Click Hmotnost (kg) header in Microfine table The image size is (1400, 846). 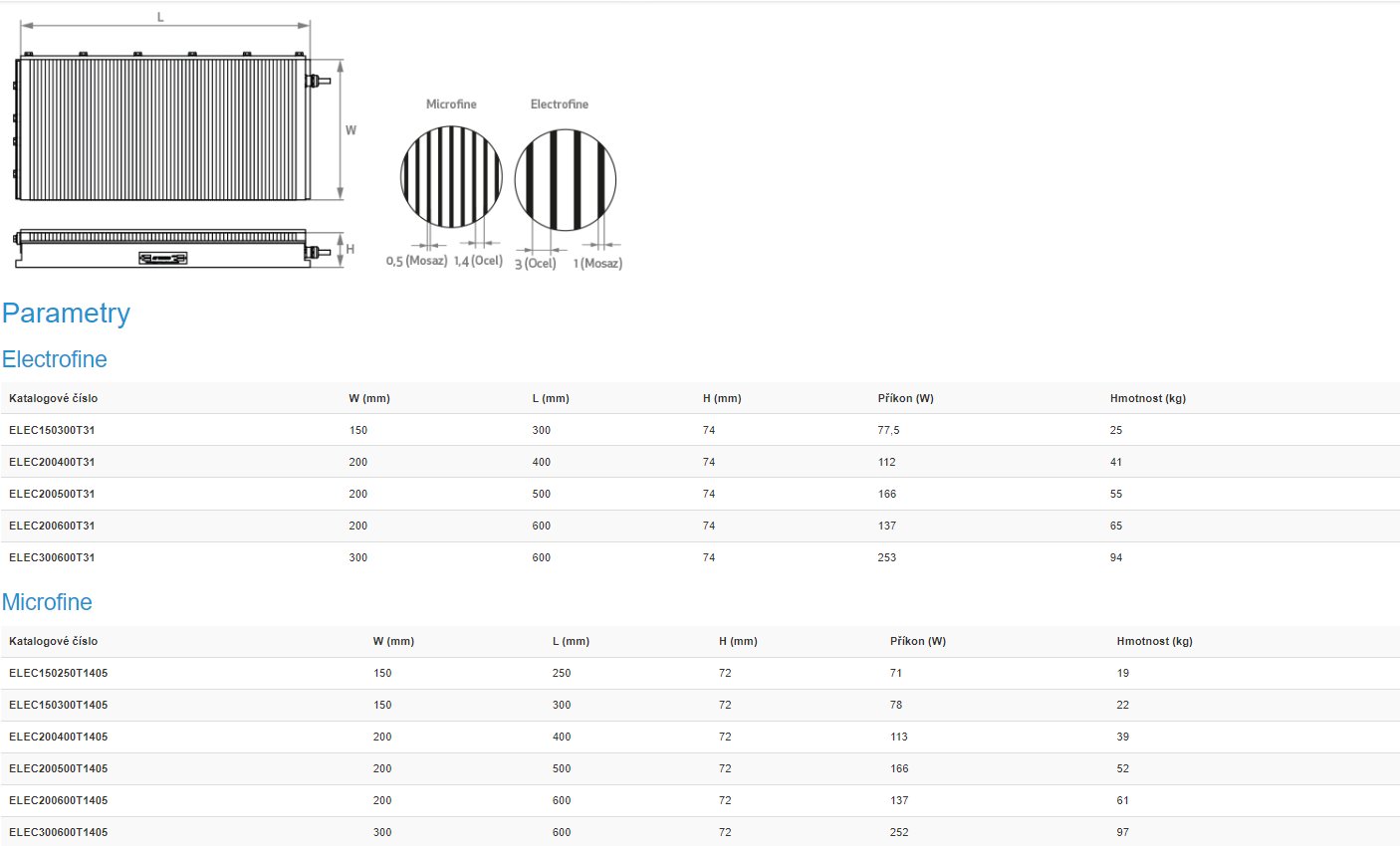pos(1154,641)
